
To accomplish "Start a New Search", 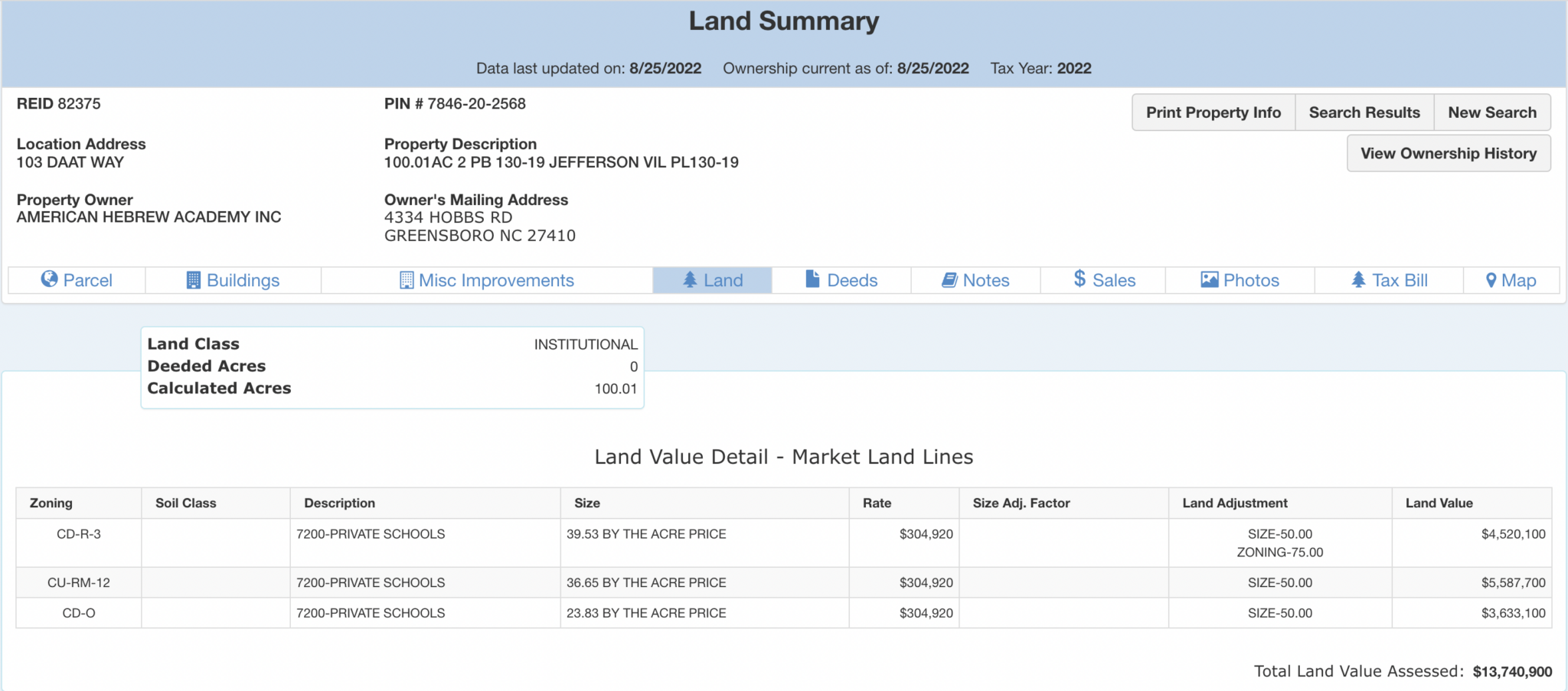I will [1491, 112].
